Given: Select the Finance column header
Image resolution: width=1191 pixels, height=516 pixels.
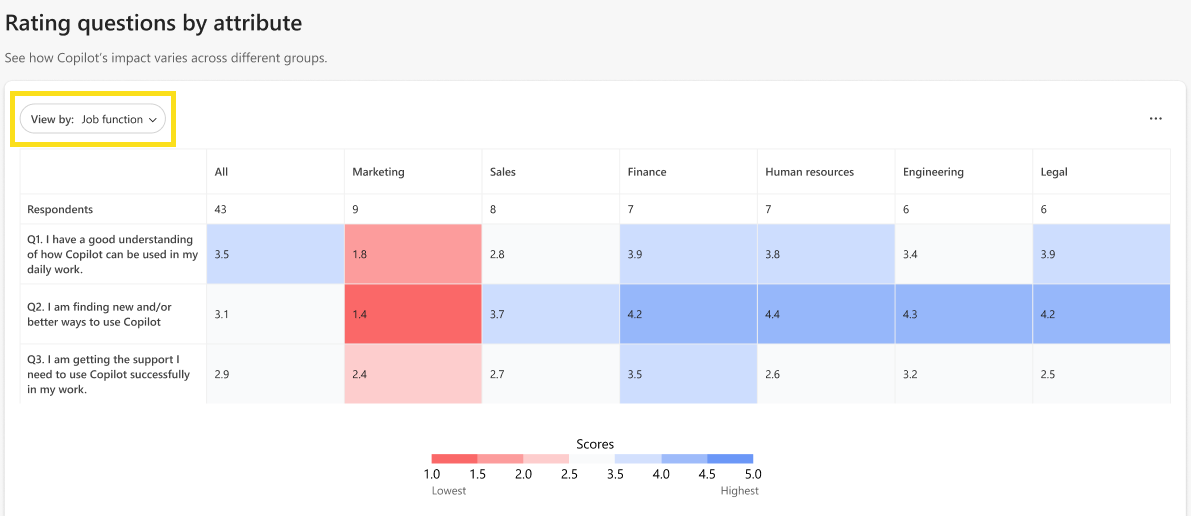Looking at the screenshot, I should 646,173.
